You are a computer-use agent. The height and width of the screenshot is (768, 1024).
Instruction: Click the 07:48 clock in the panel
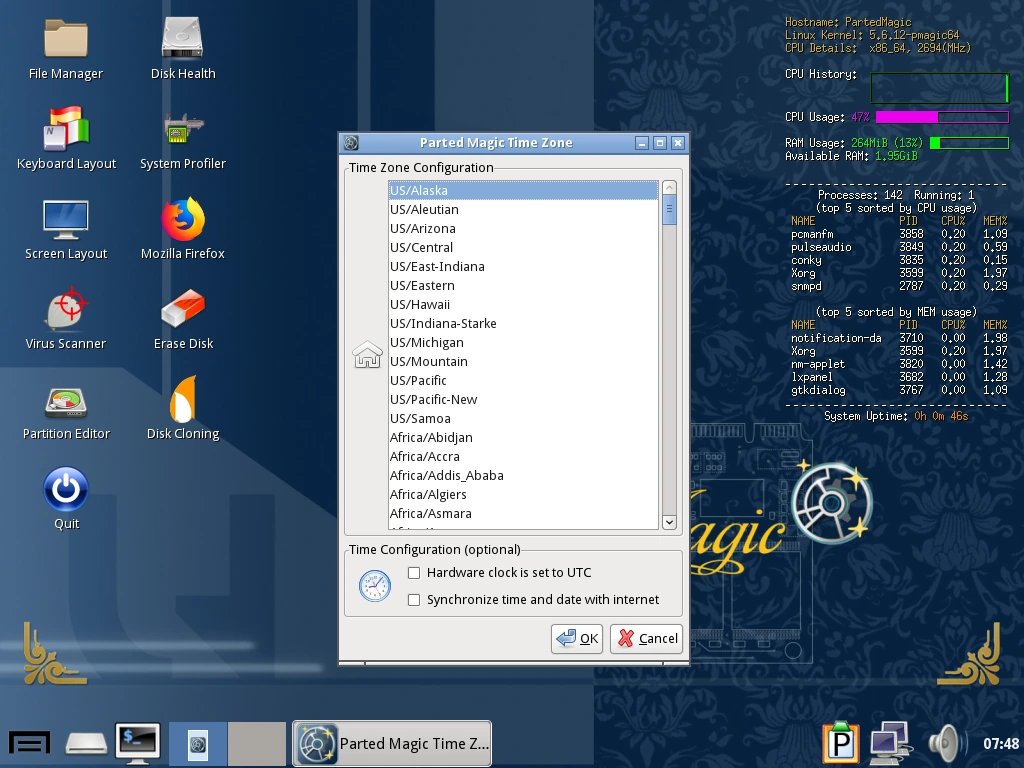[1000, 744]
